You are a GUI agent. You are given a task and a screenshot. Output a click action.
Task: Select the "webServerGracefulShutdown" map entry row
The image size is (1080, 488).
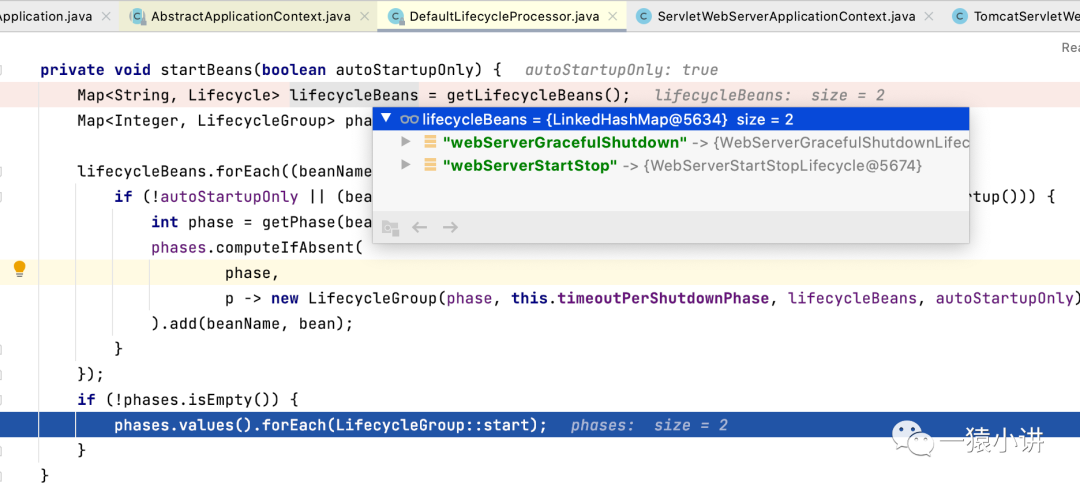click(671, 142)
